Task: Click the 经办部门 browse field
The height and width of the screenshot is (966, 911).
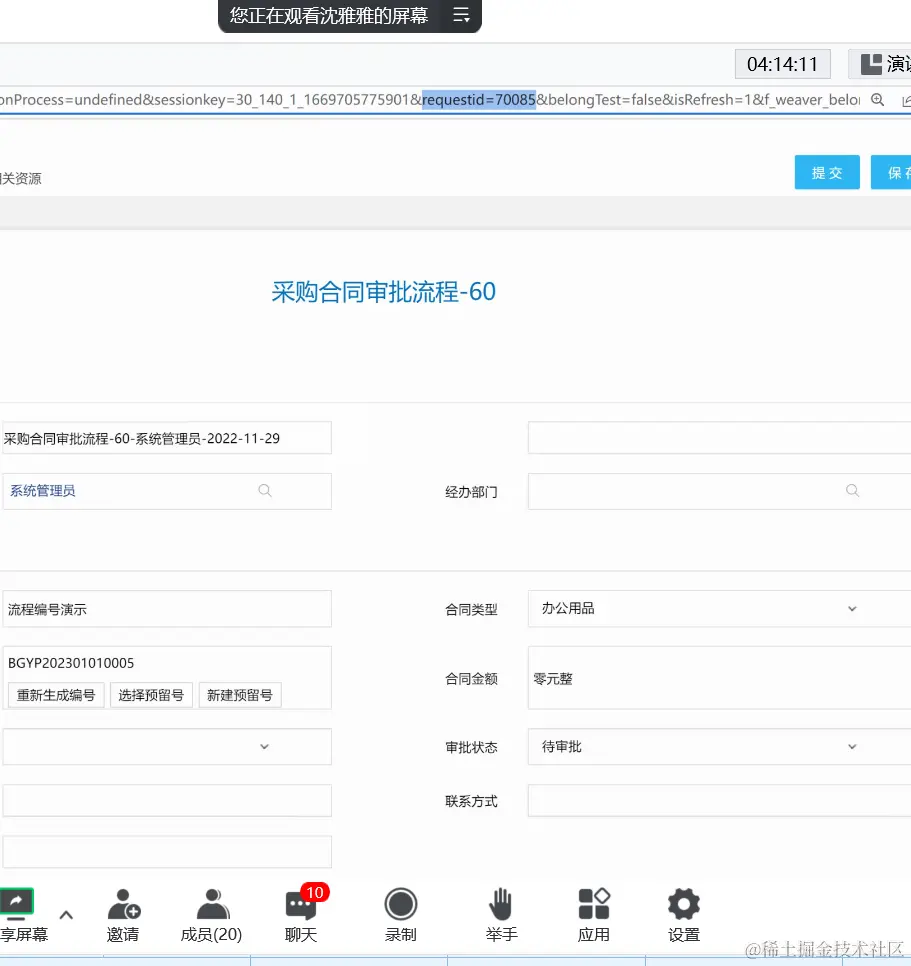Action: pos(719,491)
